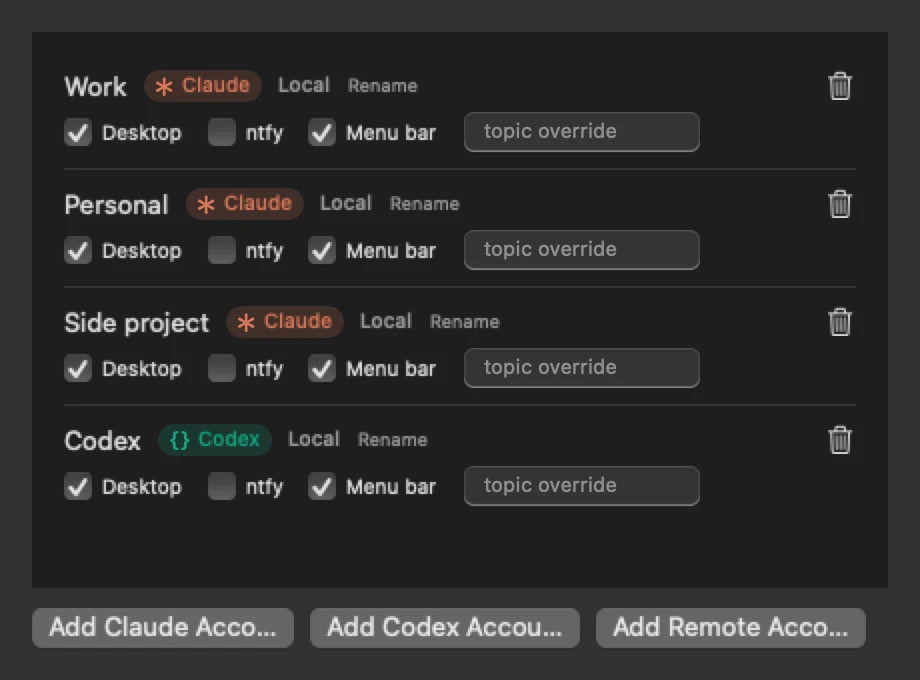Focus the Codex topic override field

[582, 486]
